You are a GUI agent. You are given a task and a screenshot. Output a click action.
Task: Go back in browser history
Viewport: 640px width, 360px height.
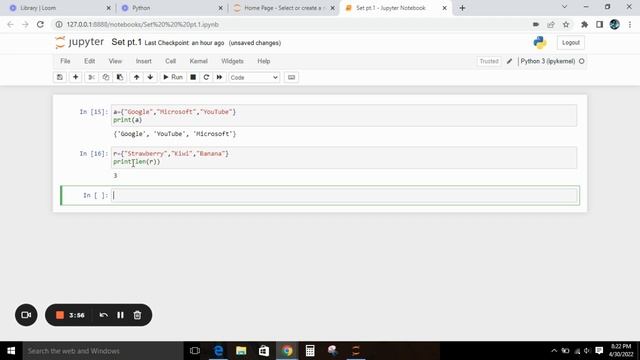coord(10,24)
